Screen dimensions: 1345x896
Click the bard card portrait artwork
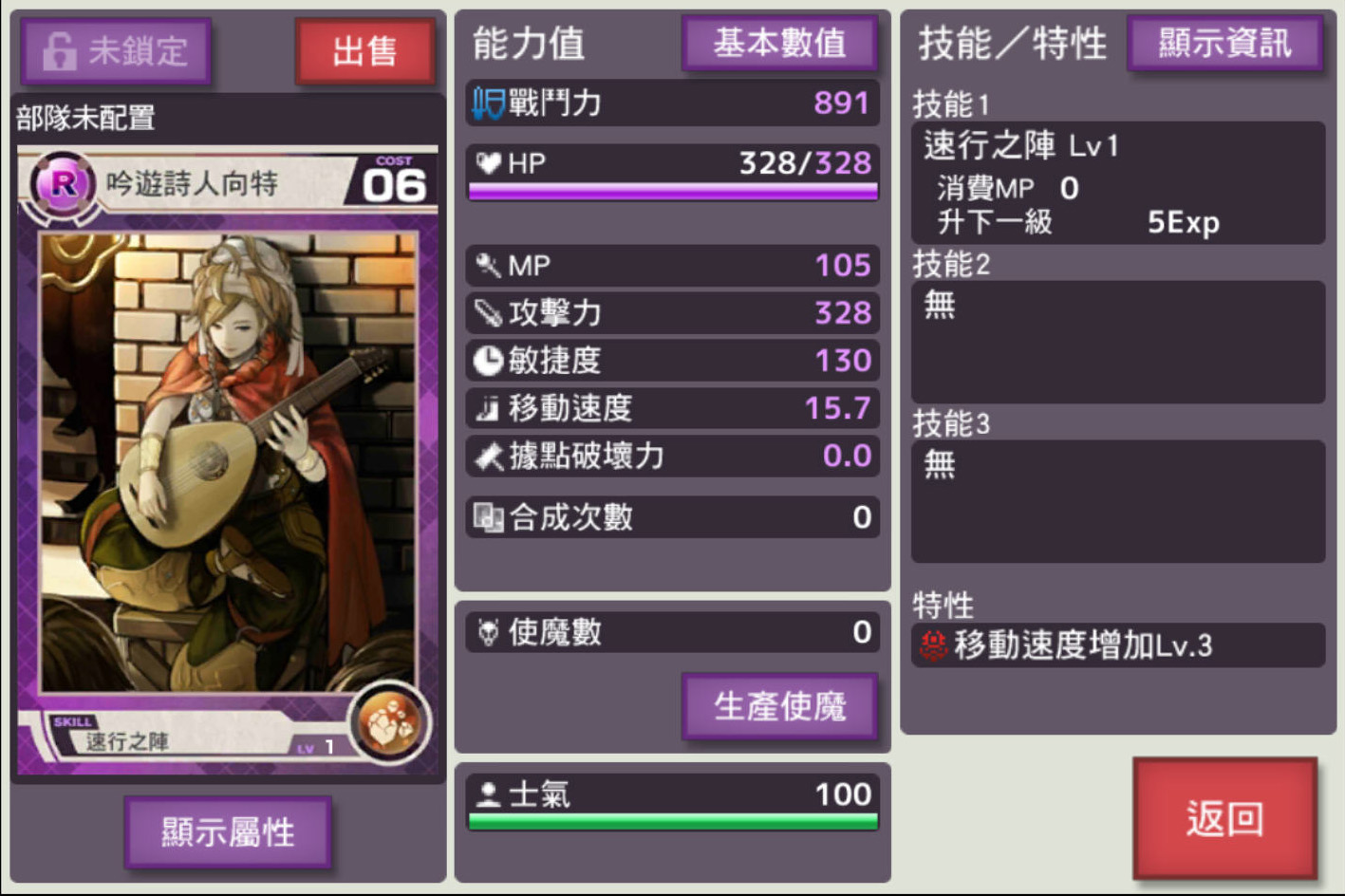(x=229, y=462)
